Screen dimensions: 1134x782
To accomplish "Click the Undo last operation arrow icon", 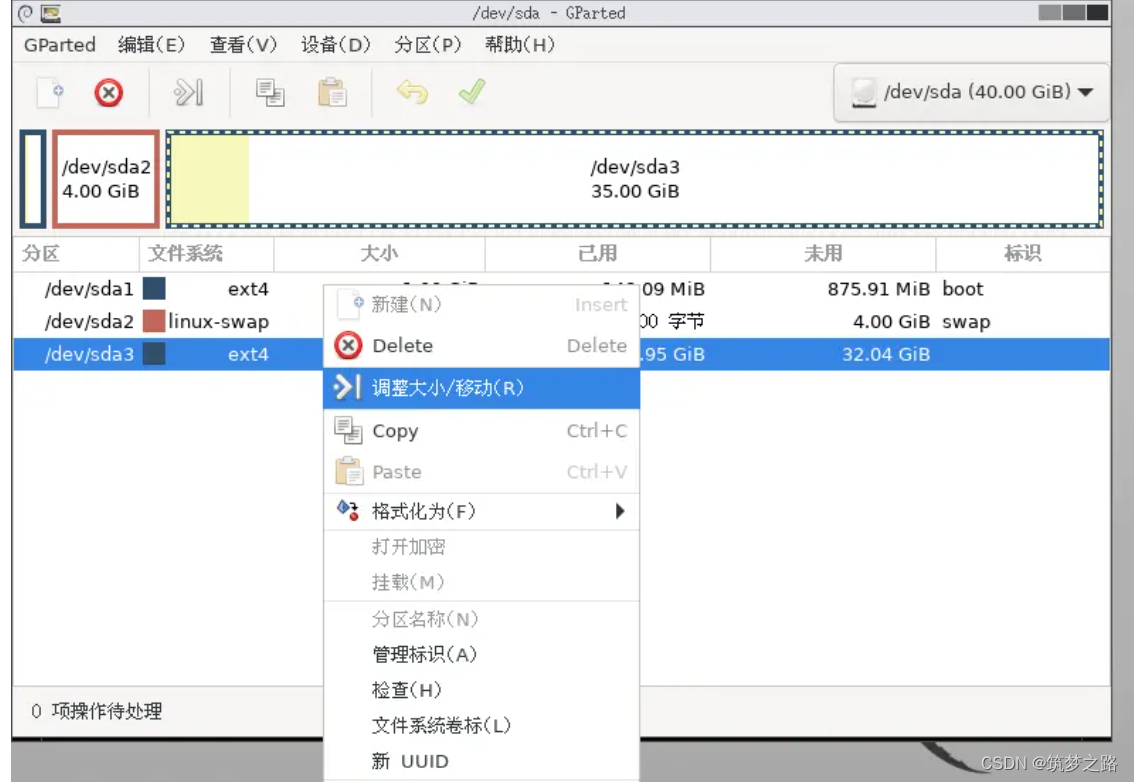I will [412, 92].
